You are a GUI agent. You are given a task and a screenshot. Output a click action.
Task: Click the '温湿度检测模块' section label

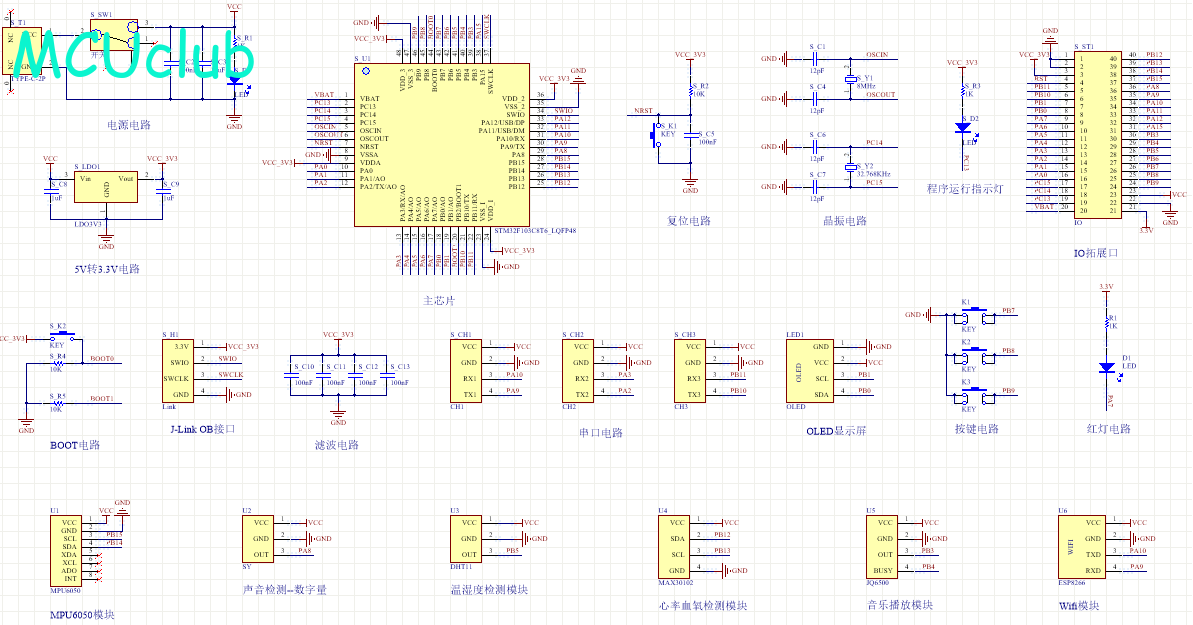coord(489,590)
